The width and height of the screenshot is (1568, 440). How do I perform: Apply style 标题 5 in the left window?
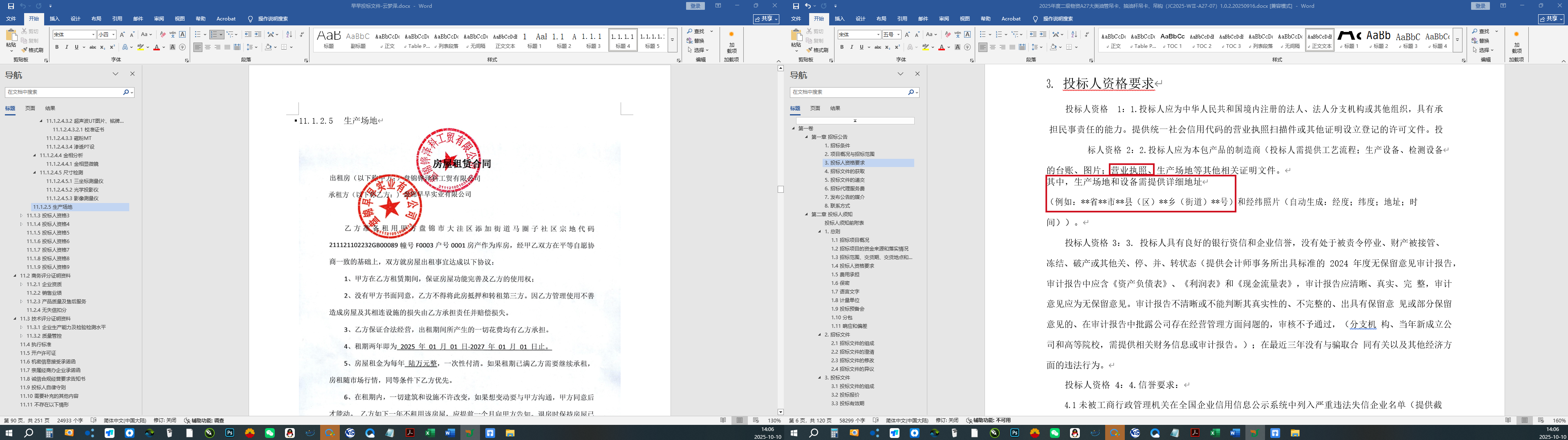coord(652,40)
